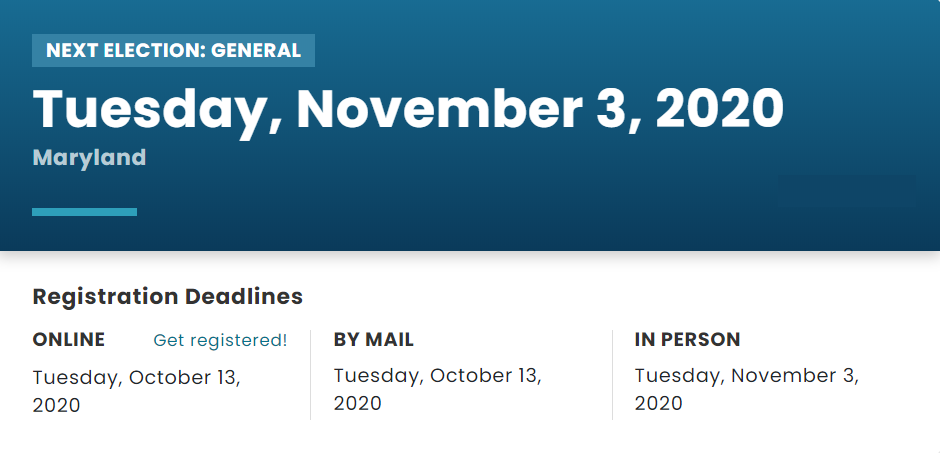
Task: Select the "Maryland" state label
Action: 89,158
